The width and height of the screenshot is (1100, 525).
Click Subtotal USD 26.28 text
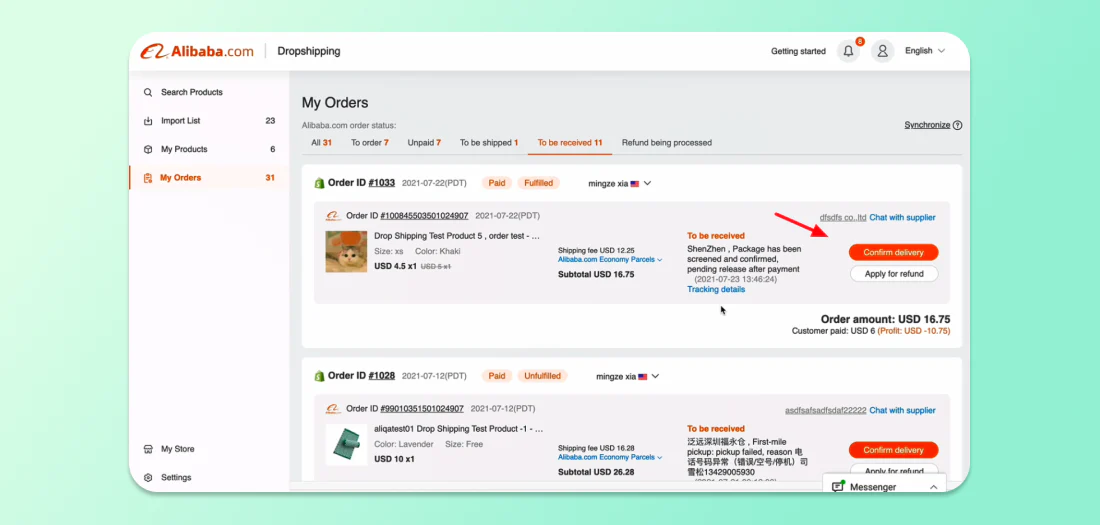[x=596, y=472]
